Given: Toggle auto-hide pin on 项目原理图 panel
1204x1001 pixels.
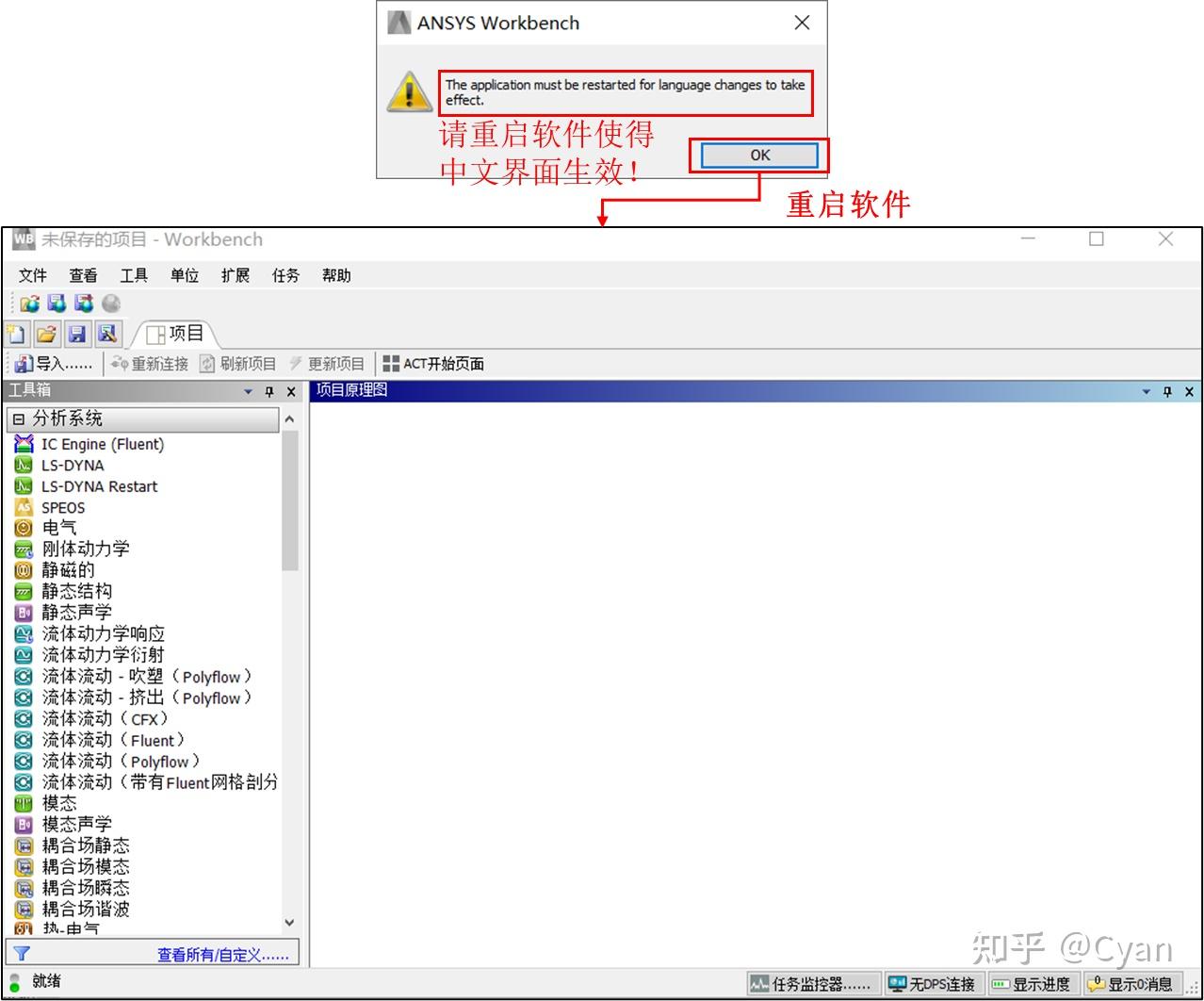Looking at the screenshot, I should (1168, 391).
